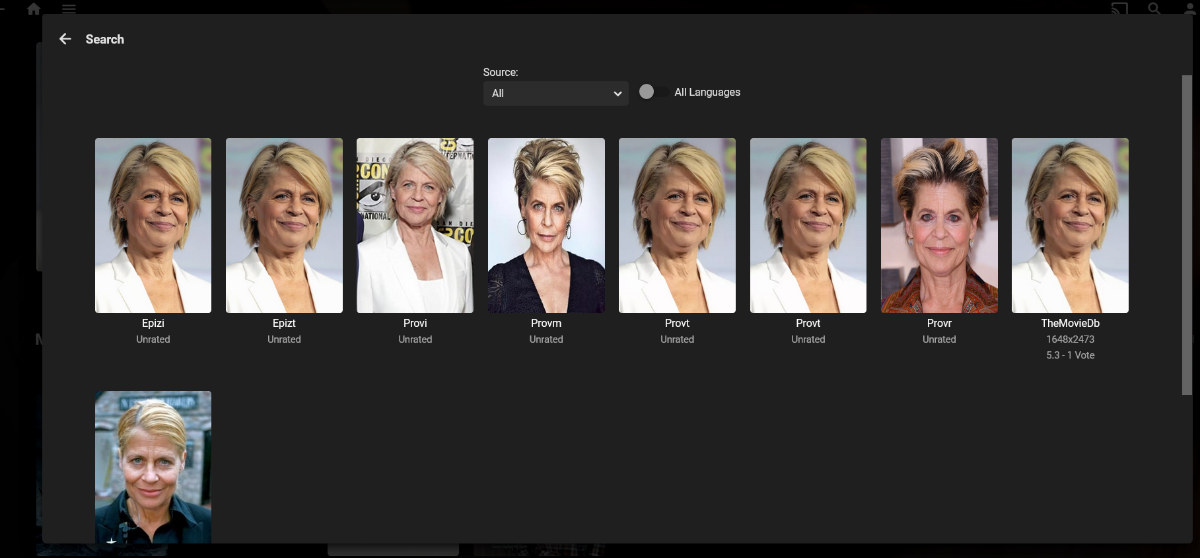Click the 'TheMovieDb' provider label
This screenshot has width=1200, height=558.
pyautogui.click(x=1070, y=324)
